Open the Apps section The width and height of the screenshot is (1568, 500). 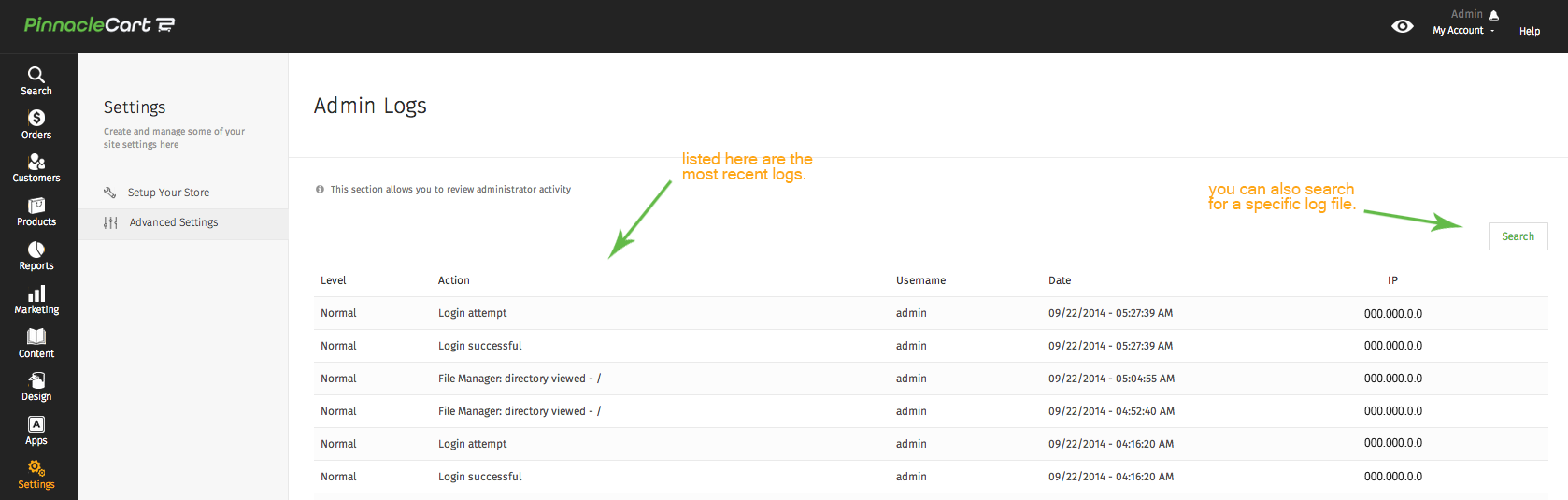[36, 431]
